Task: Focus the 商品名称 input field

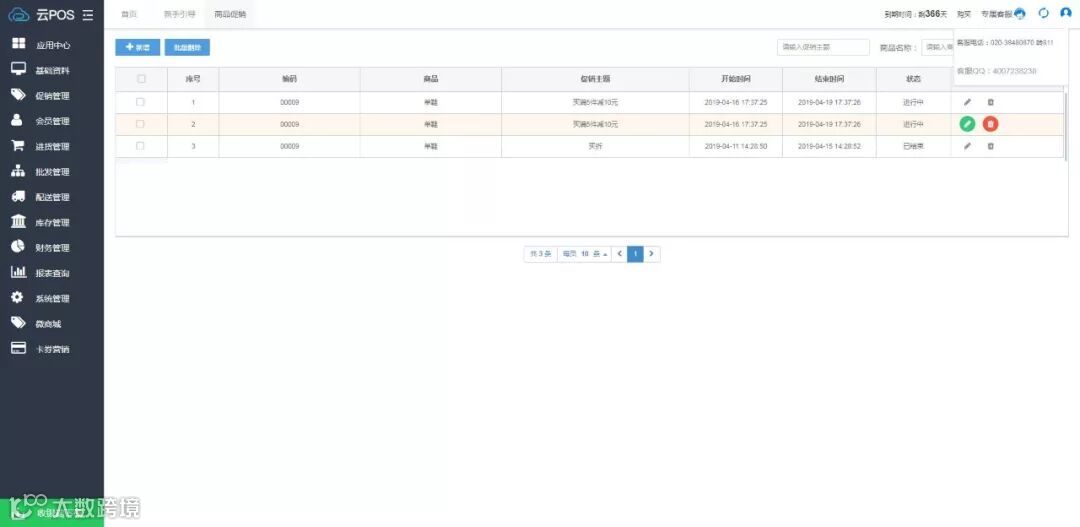Action: pos(937,48)
